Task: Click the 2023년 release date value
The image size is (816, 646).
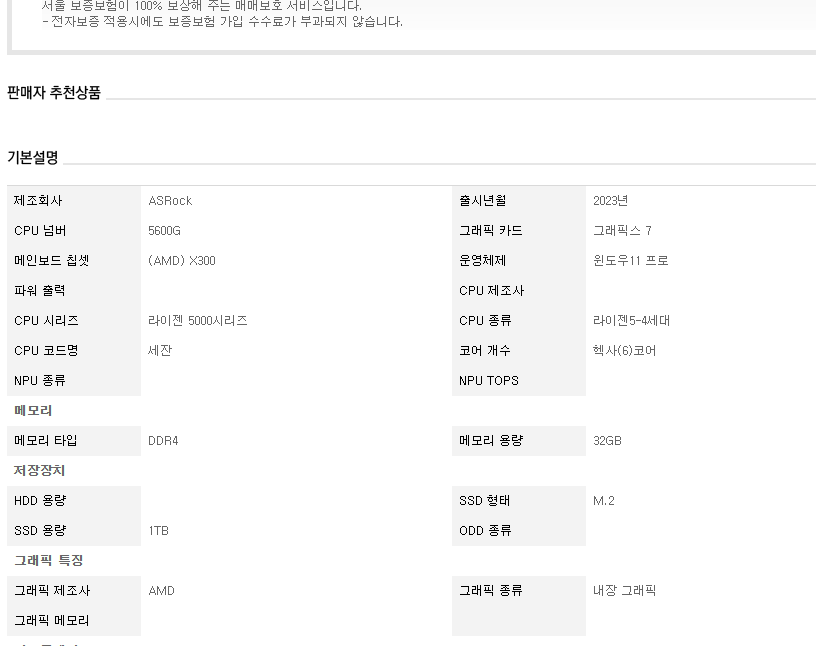Action: pos(610,201)
